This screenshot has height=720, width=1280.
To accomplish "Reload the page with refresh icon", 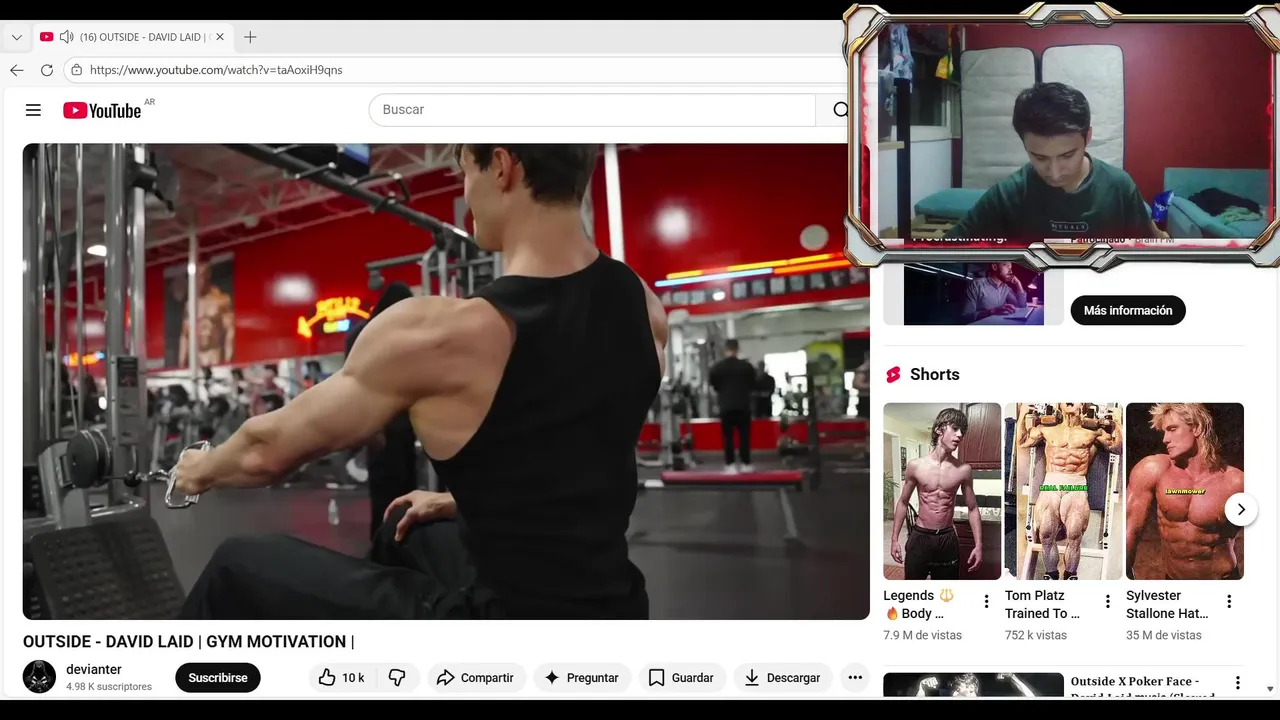I will (x=46, y=70).
